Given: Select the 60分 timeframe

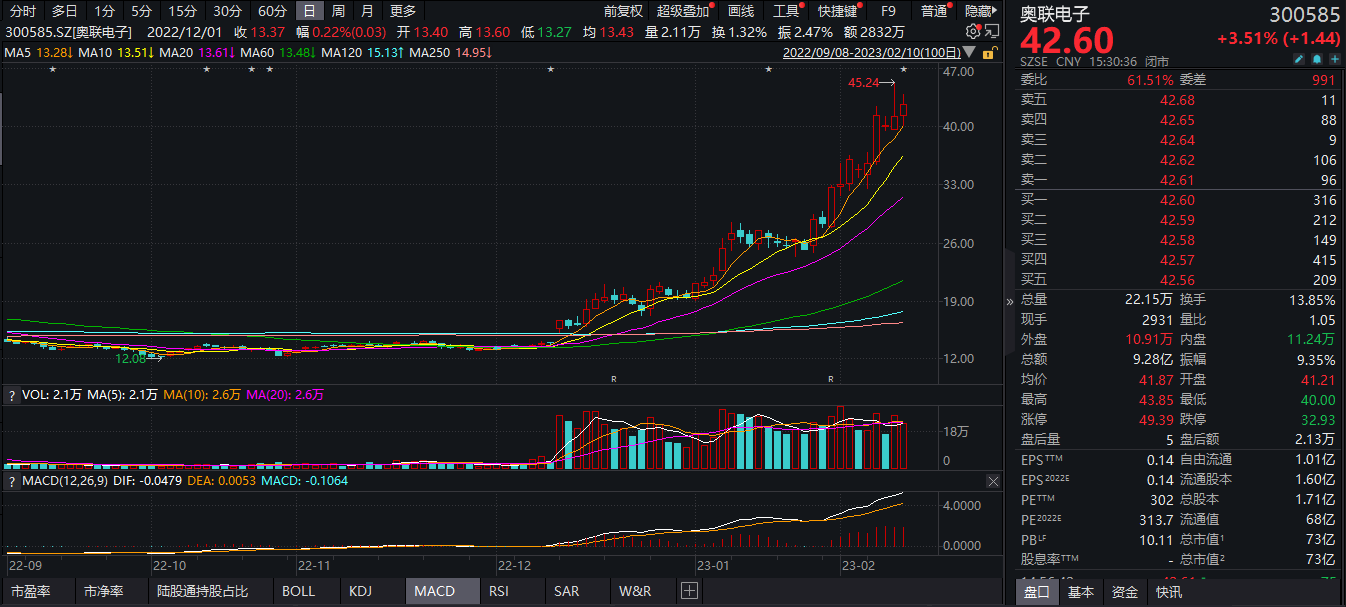Looking at the screenshot, I should pyautogui.click(x=271, y=11).
